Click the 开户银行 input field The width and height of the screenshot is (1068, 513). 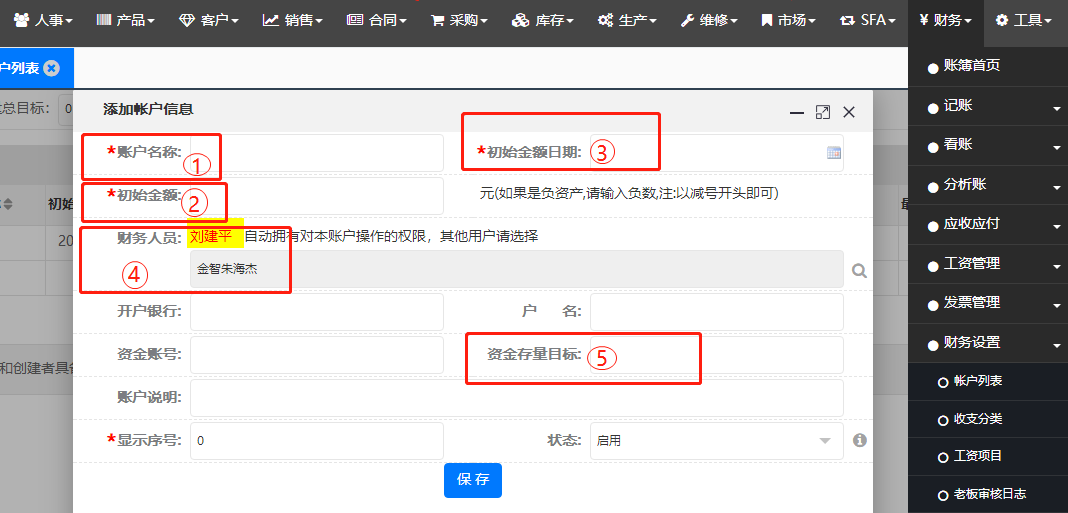[317, 312]
